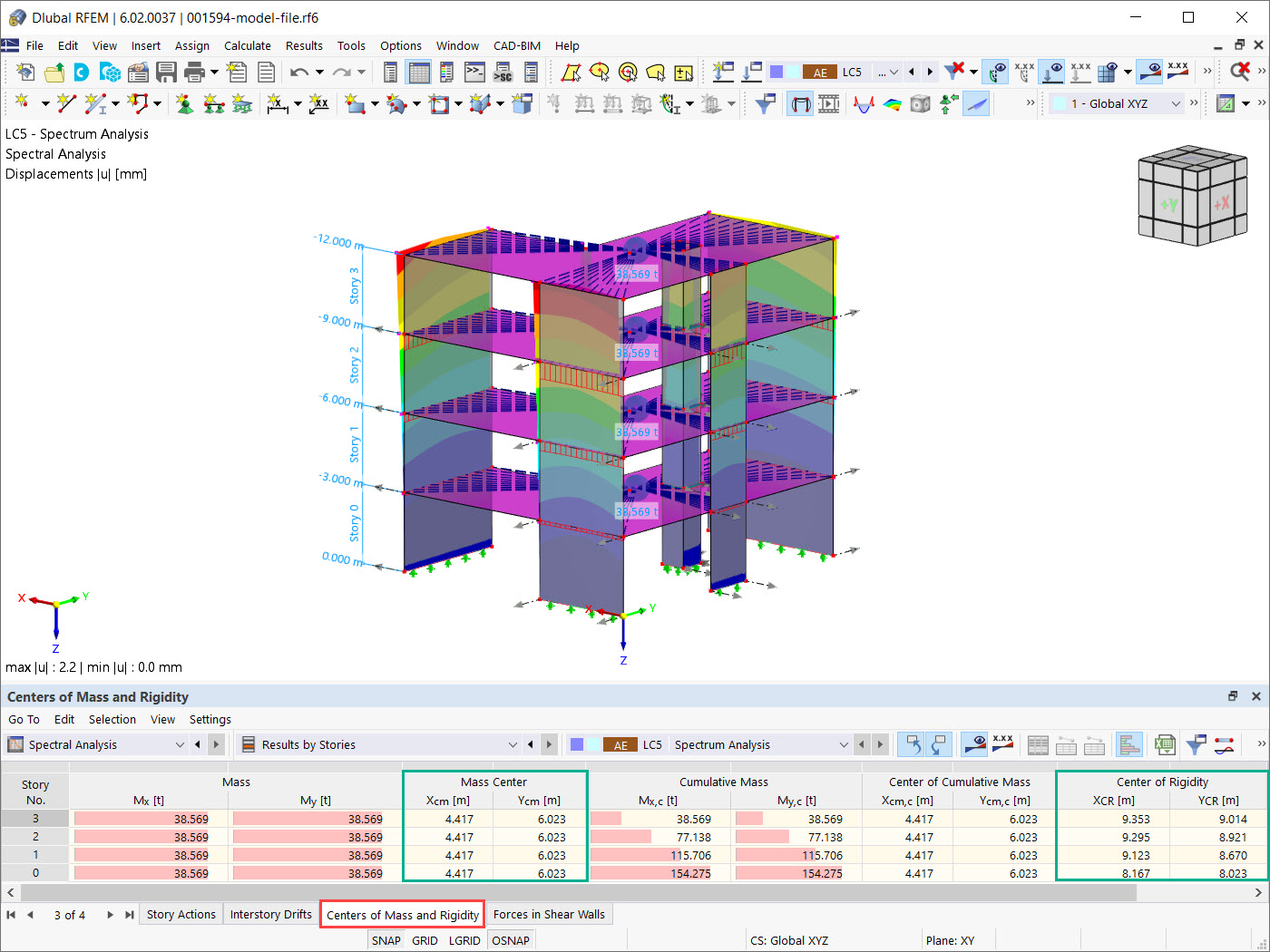This screenshot has width=1270, height=952.
Task: Insert a new dimension
Action: 278,103
